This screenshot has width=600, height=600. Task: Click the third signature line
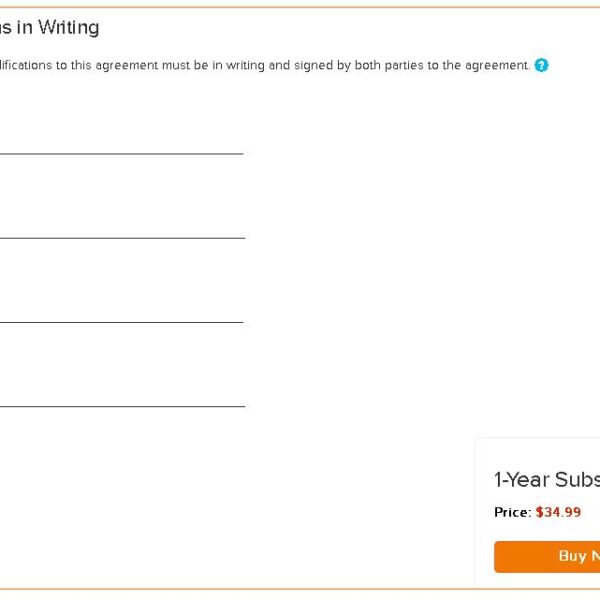click(120, 322)
